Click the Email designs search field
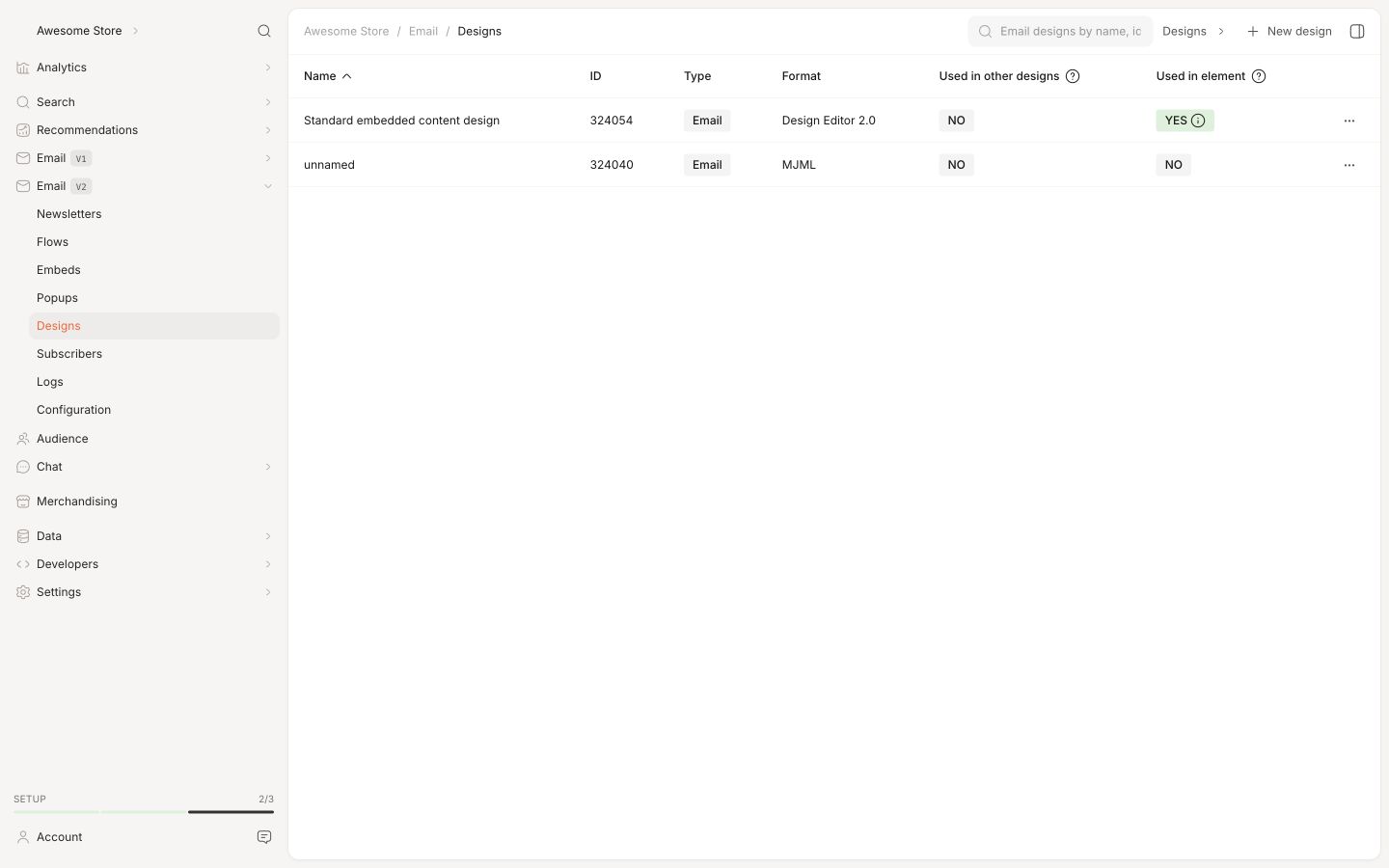 1060,31
